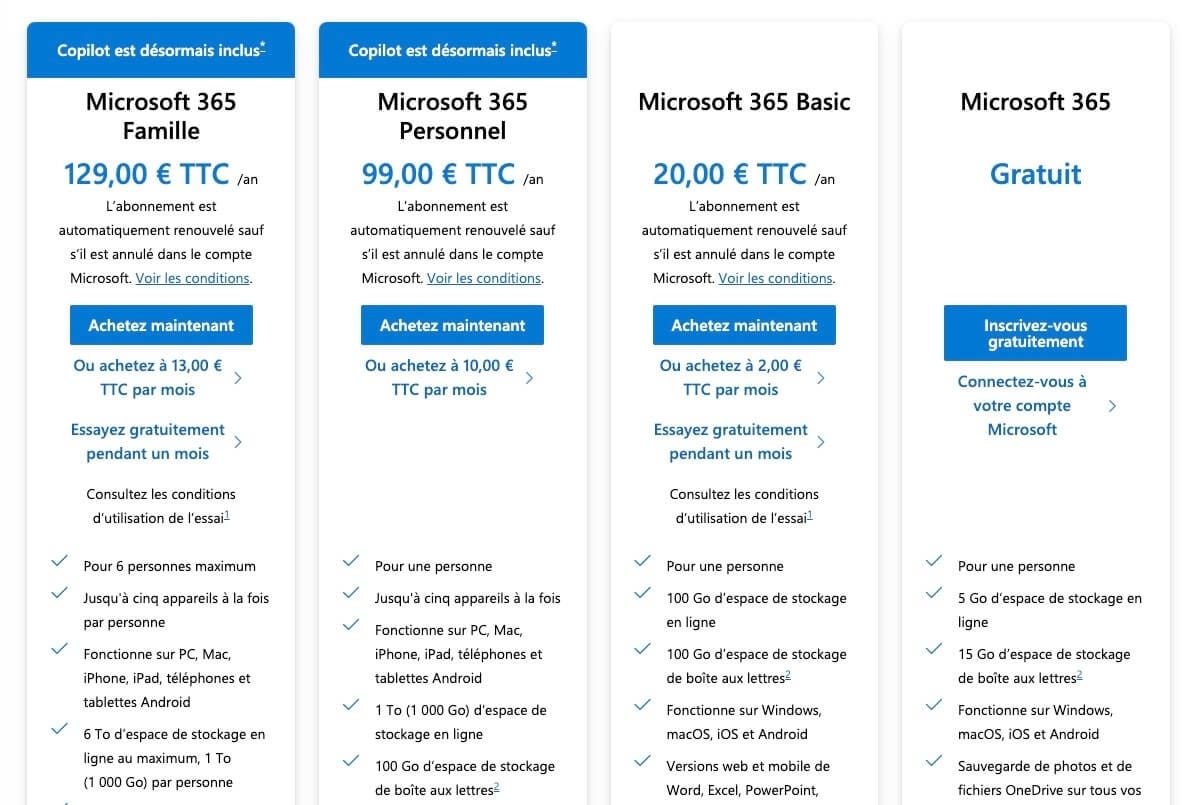Click Achetez maintenant for Microsoft 365 Famille
Image resolution: width=1200 pixels, height=805 pixels.
161,324
